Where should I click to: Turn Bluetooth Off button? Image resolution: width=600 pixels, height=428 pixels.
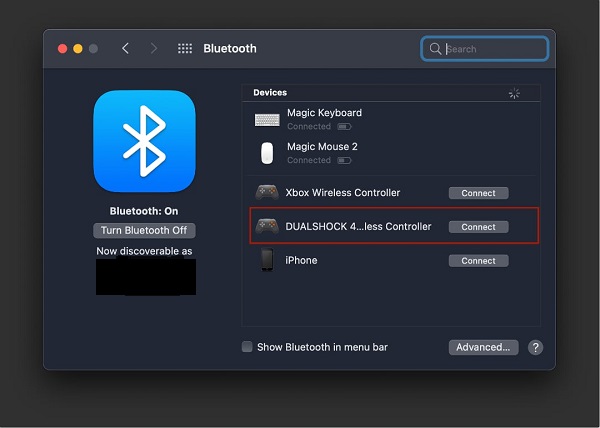click(x=144, y=230)
